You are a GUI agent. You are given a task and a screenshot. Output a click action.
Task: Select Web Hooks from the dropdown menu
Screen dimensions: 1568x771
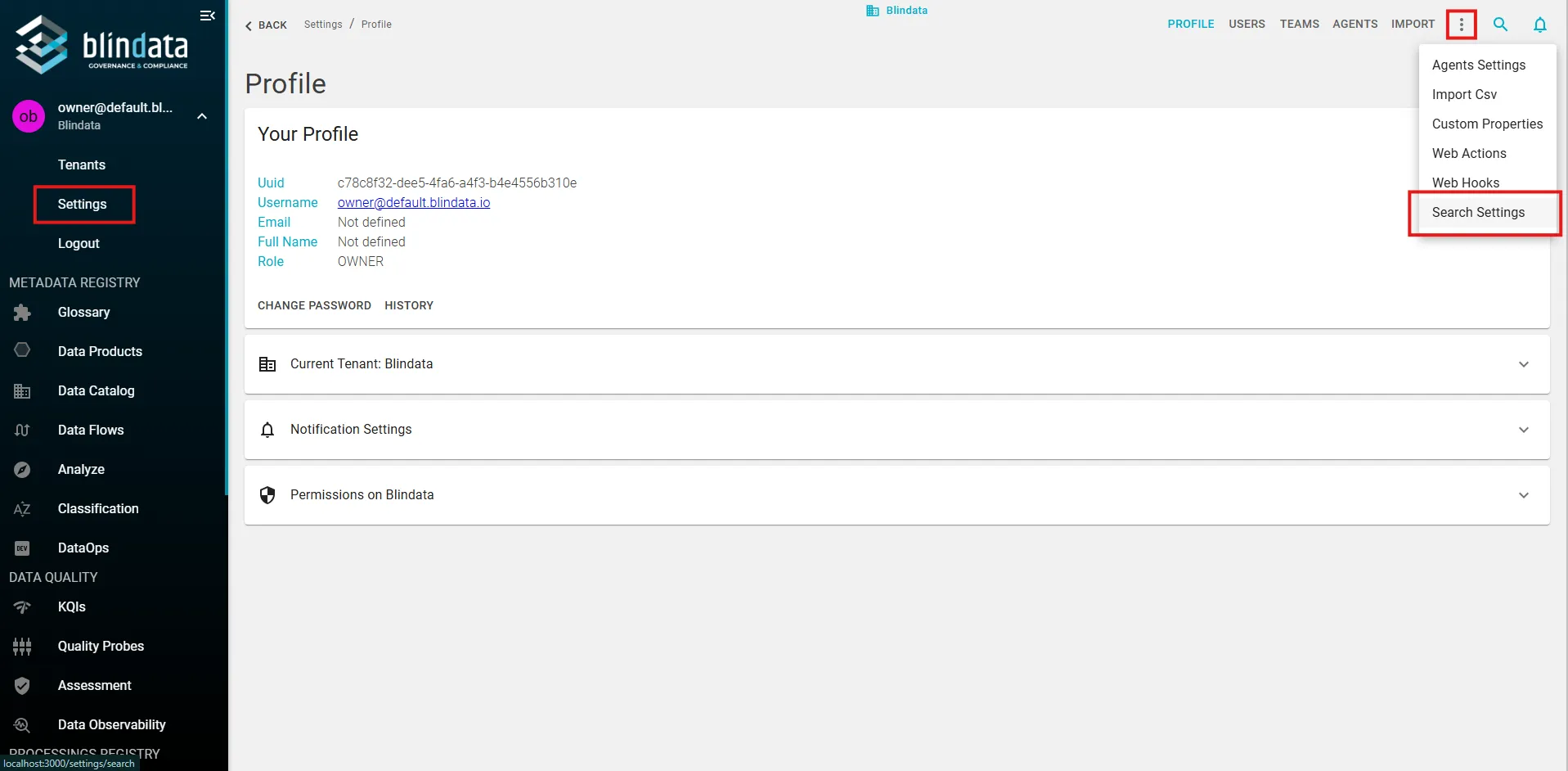tap(1487, 183)
